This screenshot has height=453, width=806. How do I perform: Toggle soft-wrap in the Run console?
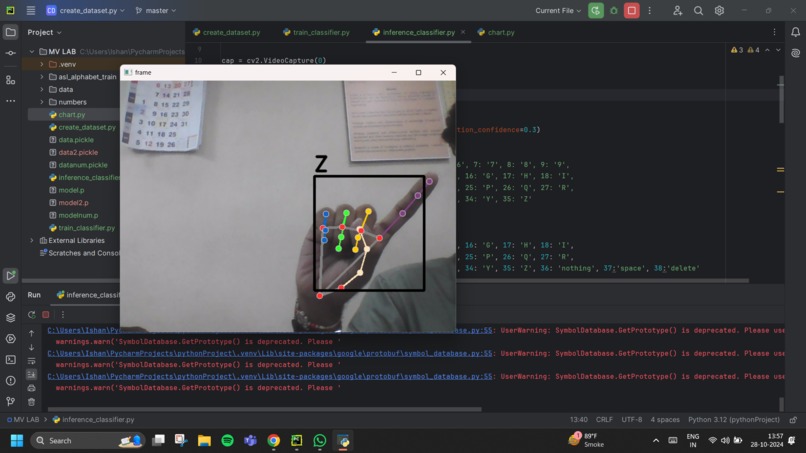tap(31, 361)
